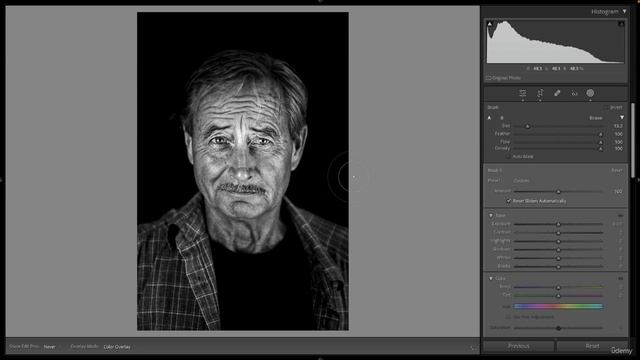Viewport: 640px width, 360px height.
Task: Toggle the Color panel switch icon
Action: click(620, 278)
